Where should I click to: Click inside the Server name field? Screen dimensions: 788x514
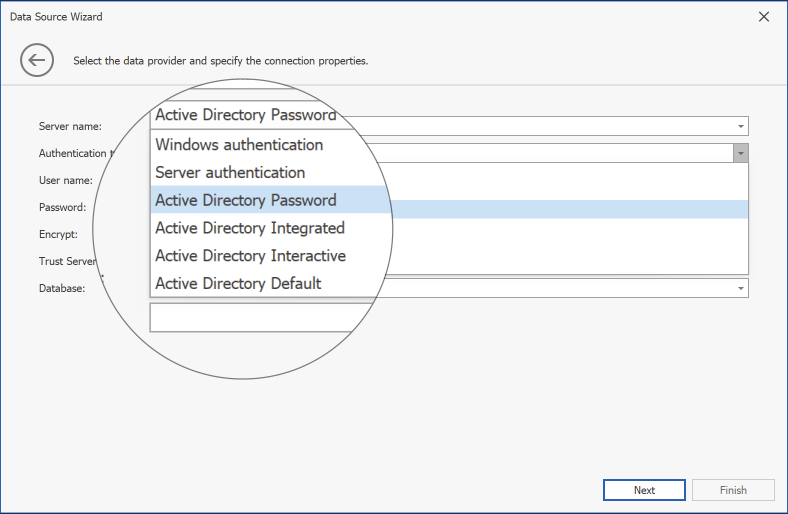[x=560, y=127]
